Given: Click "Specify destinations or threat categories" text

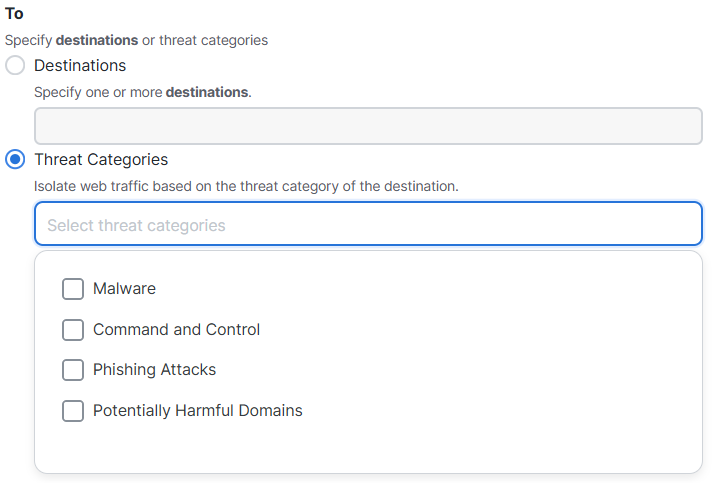Looking at the screenshot, I should pos(136,41).
